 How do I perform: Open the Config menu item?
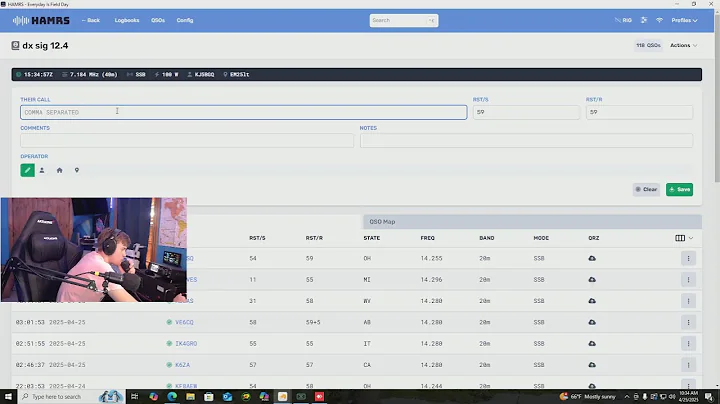185,20
